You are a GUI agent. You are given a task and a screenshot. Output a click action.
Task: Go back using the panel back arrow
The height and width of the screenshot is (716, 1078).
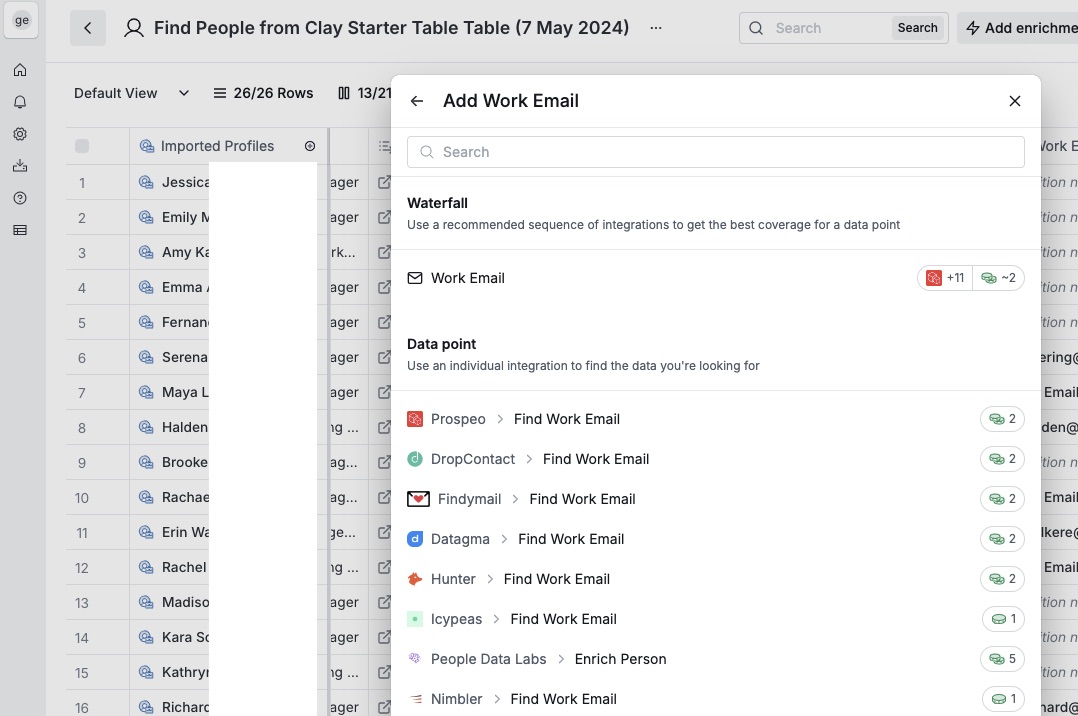click(417, 101)
